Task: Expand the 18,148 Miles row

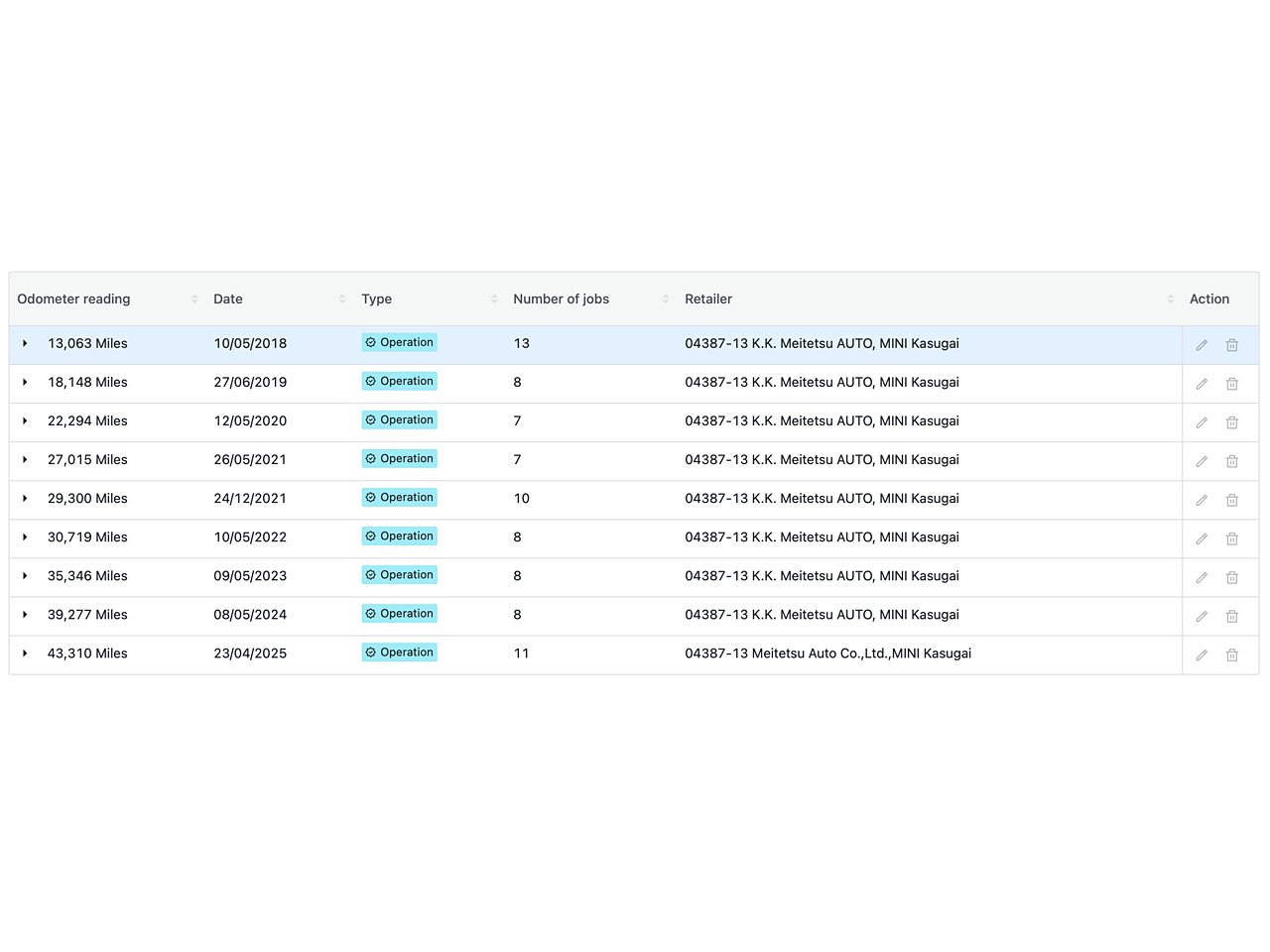Action: (x=25, y=382)
